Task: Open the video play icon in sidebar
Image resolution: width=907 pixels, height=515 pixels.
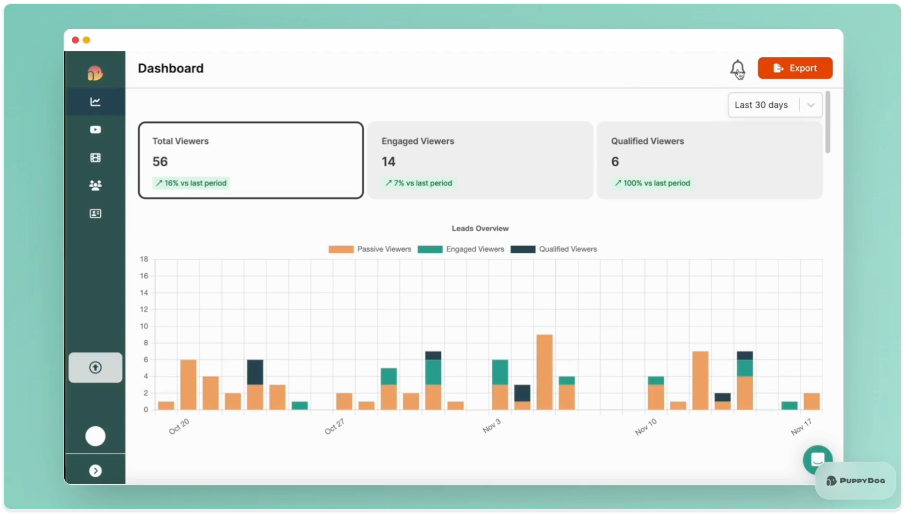Action: tap(95, 130)
